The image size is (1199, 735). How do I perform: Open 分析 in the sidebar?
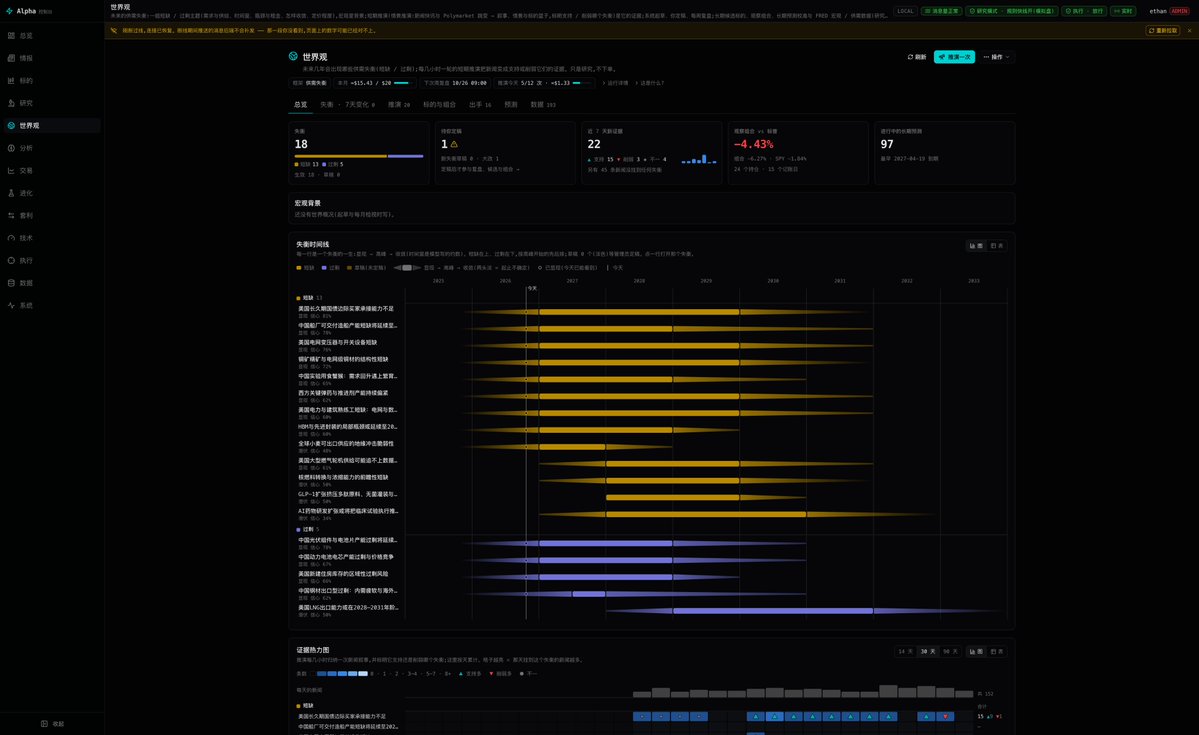[51, 148]
